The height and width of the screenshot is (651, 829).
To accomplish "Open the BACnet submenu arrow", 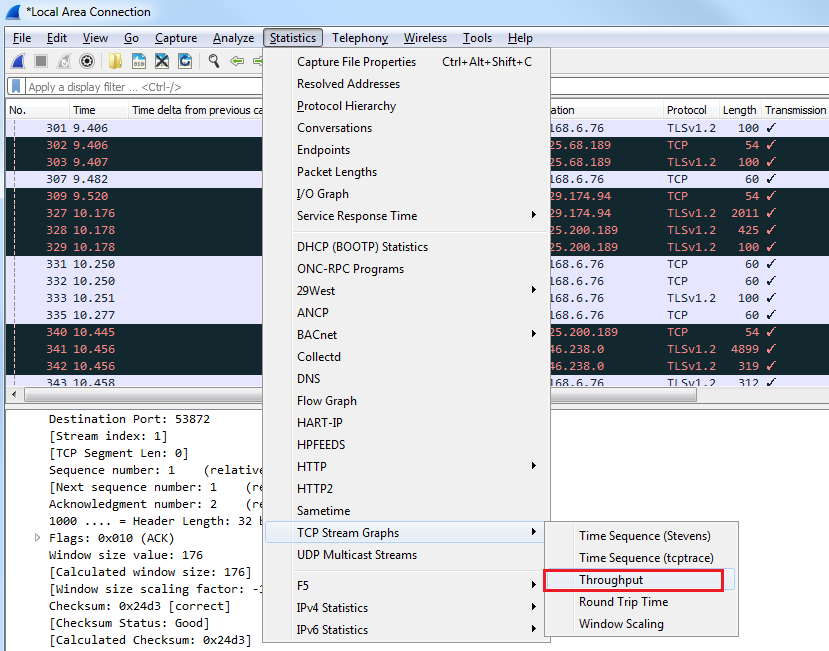I will 533,335.
